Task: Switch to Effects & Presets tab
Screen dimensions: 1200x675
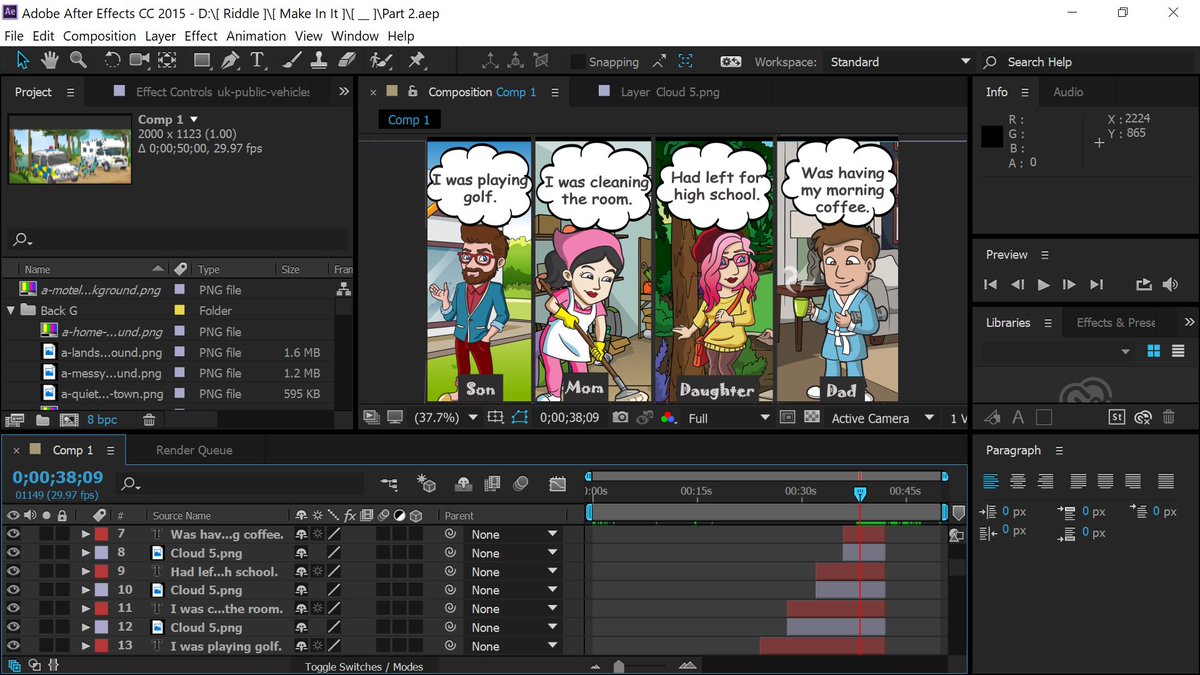Action: click(x=1115, y=322)
